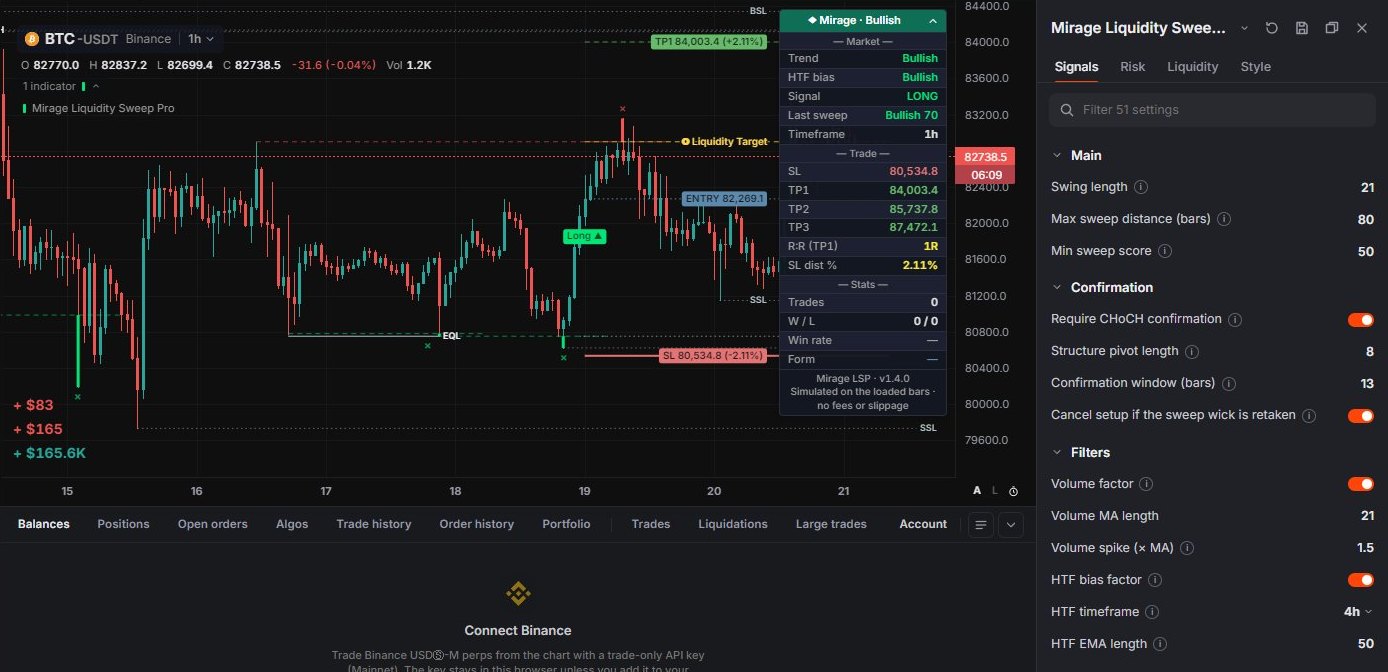Click the duplicate-windows icon in settings header

[1331, 28]
